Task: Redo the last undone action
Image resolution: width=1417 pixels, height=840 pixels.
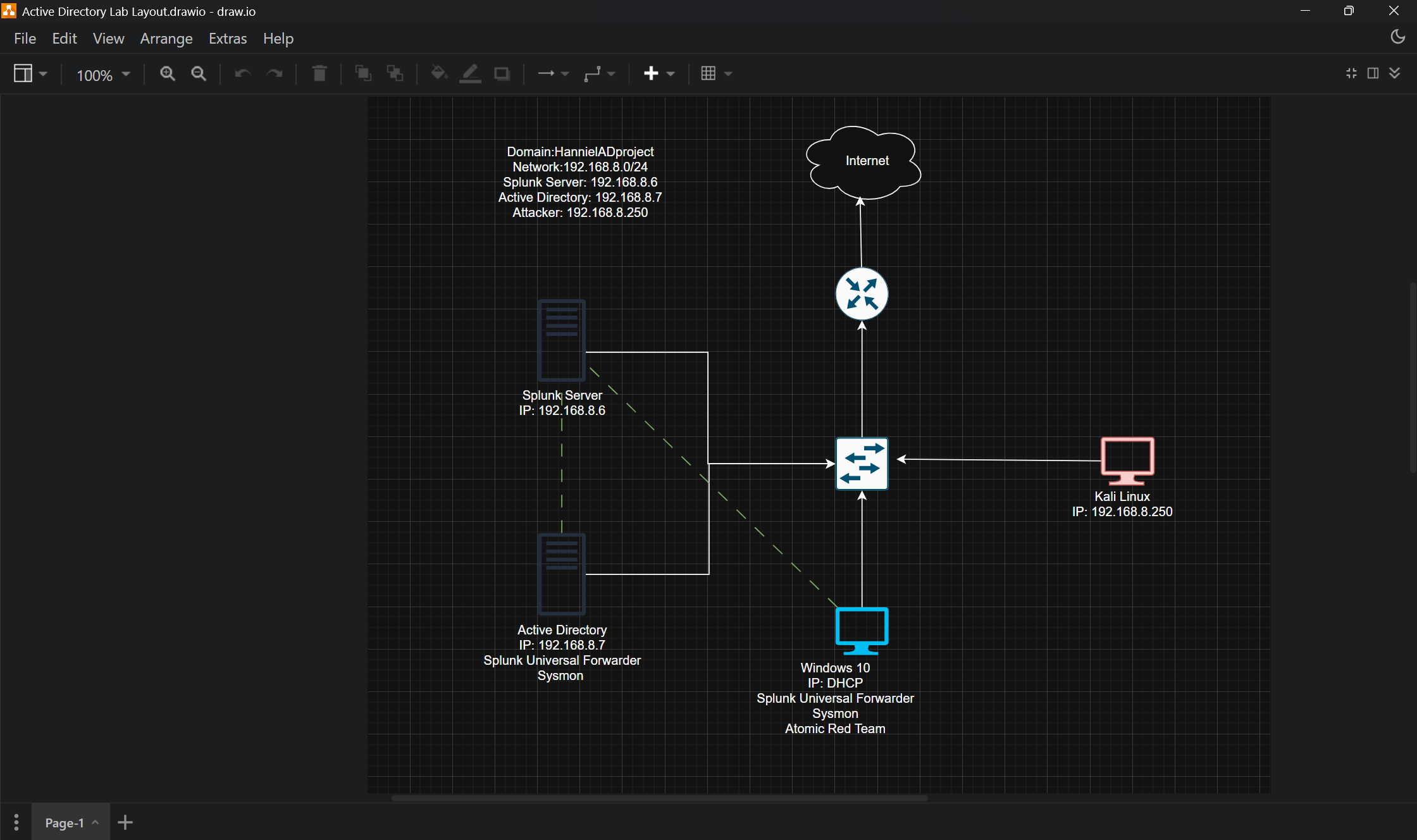Action: click(x=275, y=74)
